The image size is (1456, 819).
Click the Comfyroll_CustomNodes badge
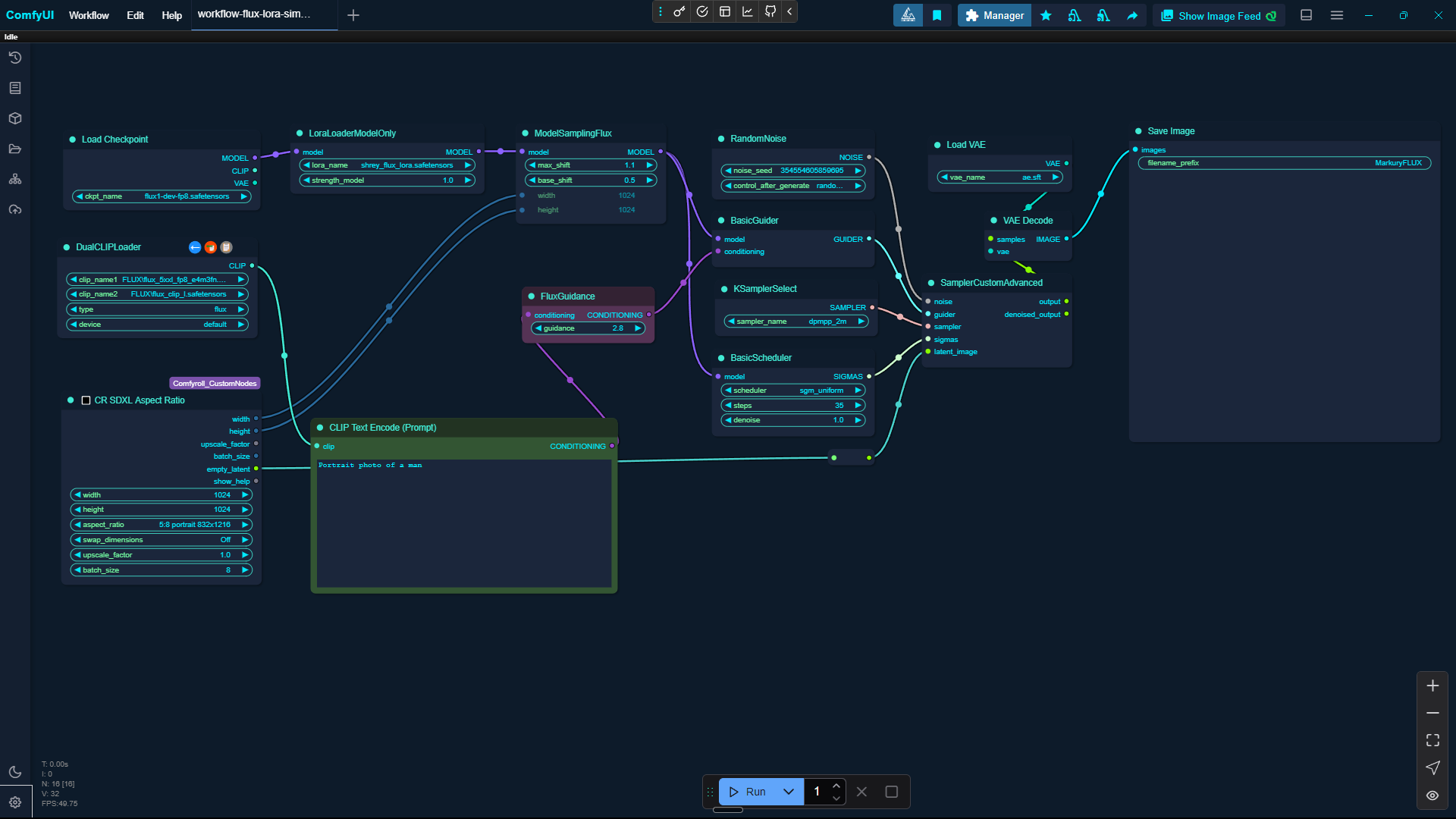pyautogui.click(x=215, y=384)
